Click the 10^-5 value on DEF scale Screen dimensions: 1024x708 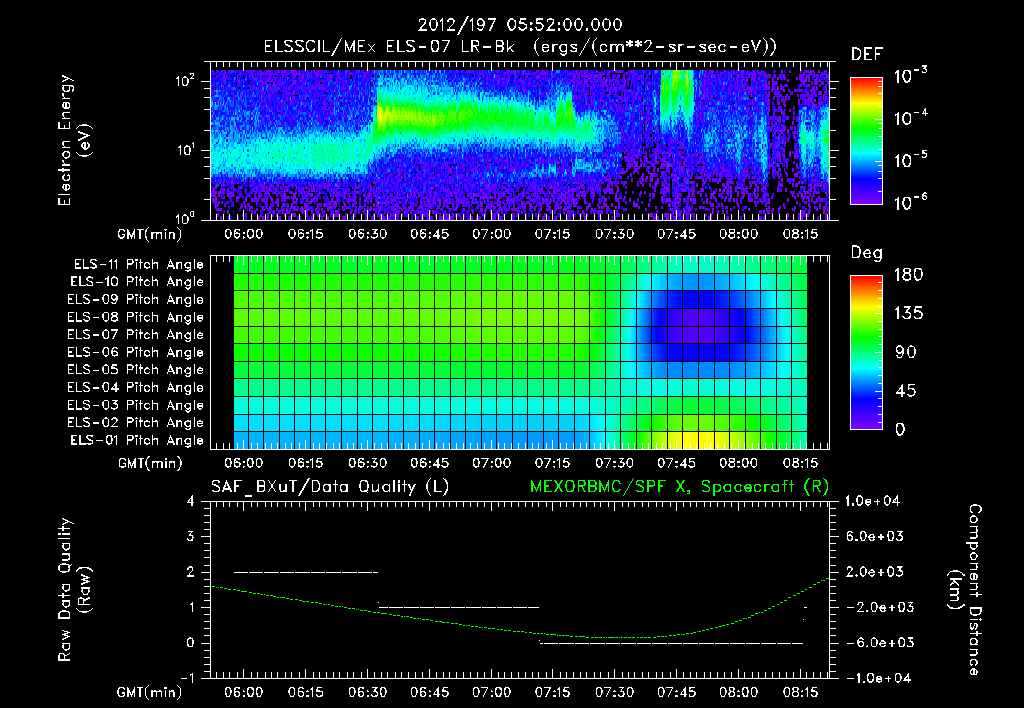tap(911, 160)
